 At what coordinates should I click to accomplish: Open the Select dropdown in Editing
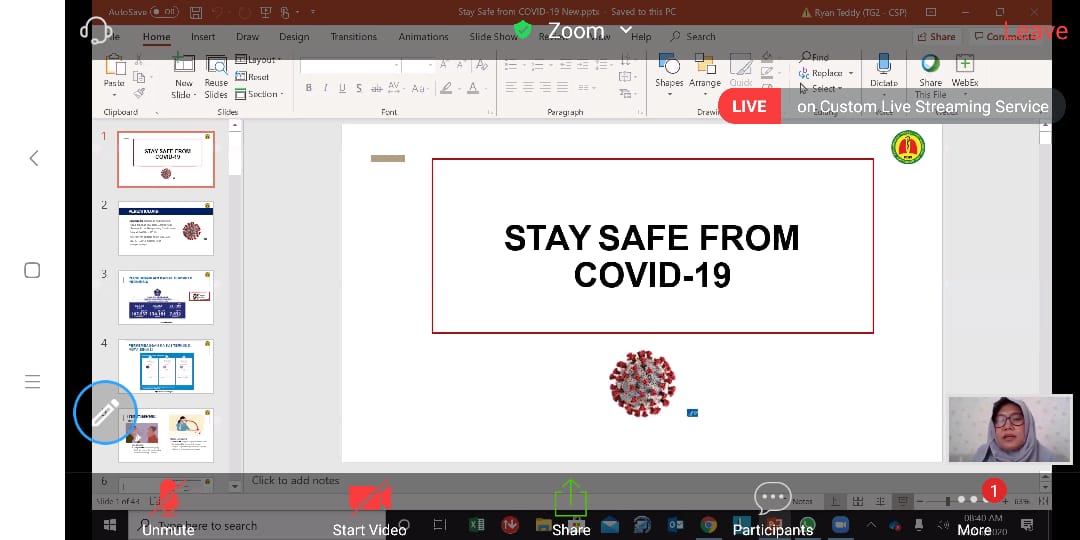coord(820,89)
